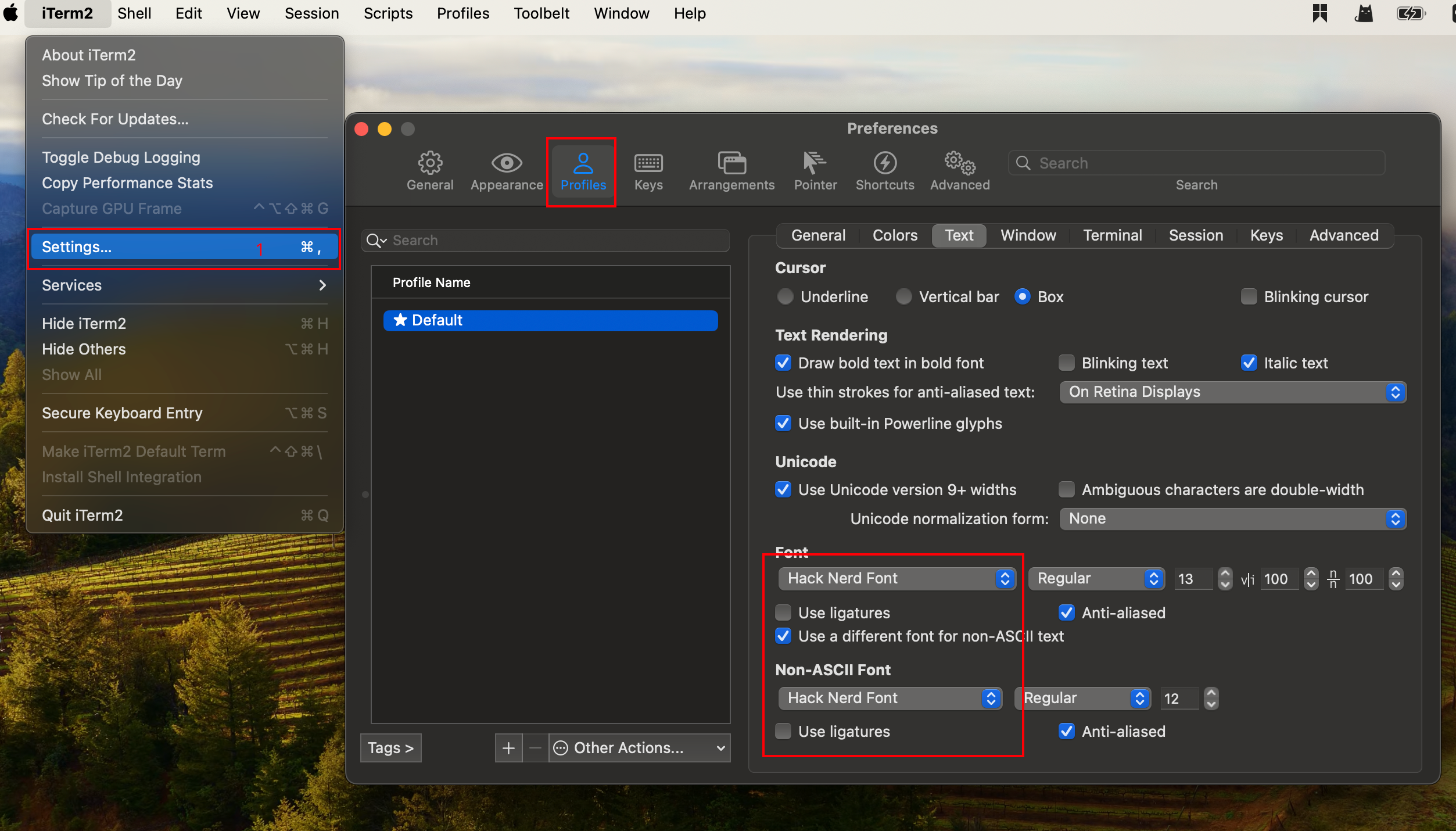The width and height of the screenshot is (1456, 831).
Task: Open the thin strokes On Retina Displays dropdown
Action: (1232, 392)
